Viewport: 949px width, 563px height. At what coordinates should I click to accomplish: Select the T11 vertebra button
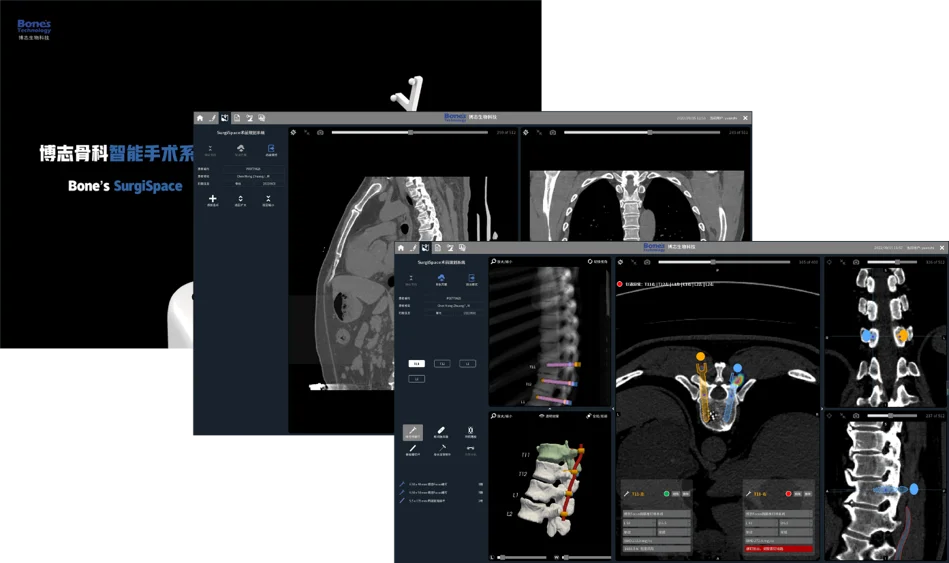417,364
